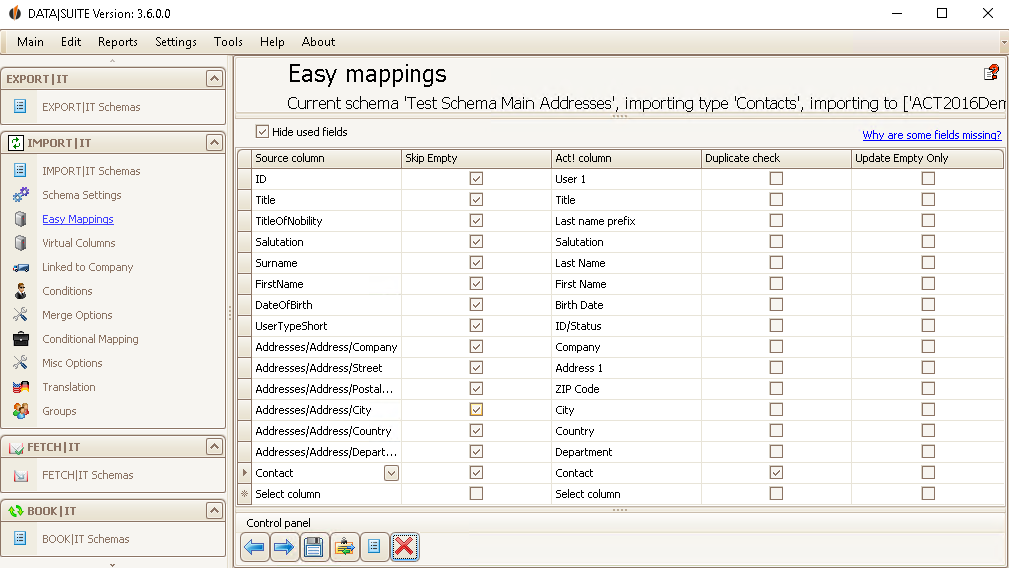Screen dimensions: 1009x568
Task: Collapse the FETCH|IT panel
Action: [214, 446]
